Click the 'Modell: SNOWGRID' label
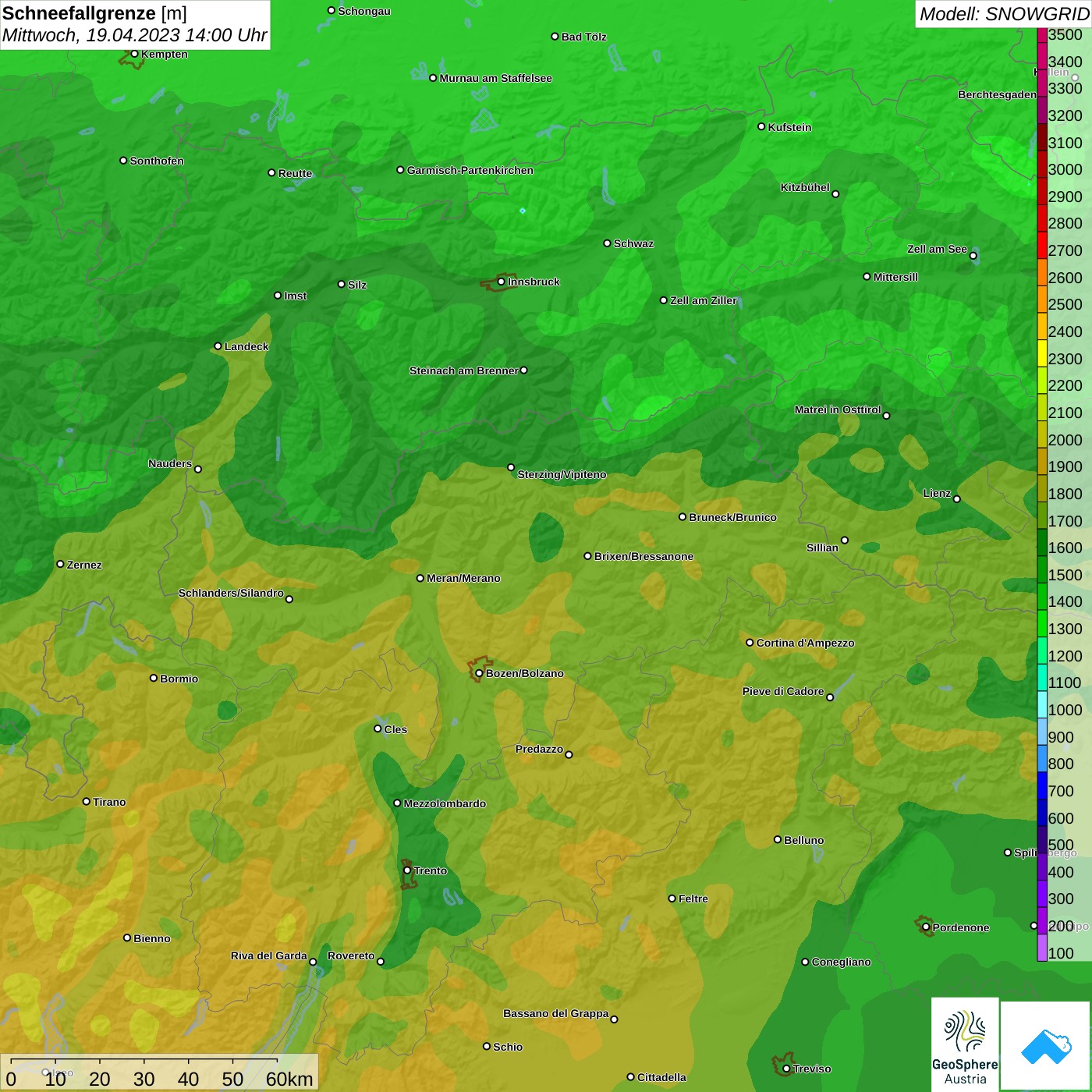This screenshot has width=1092, height=1092. [x=1004, y=14]
